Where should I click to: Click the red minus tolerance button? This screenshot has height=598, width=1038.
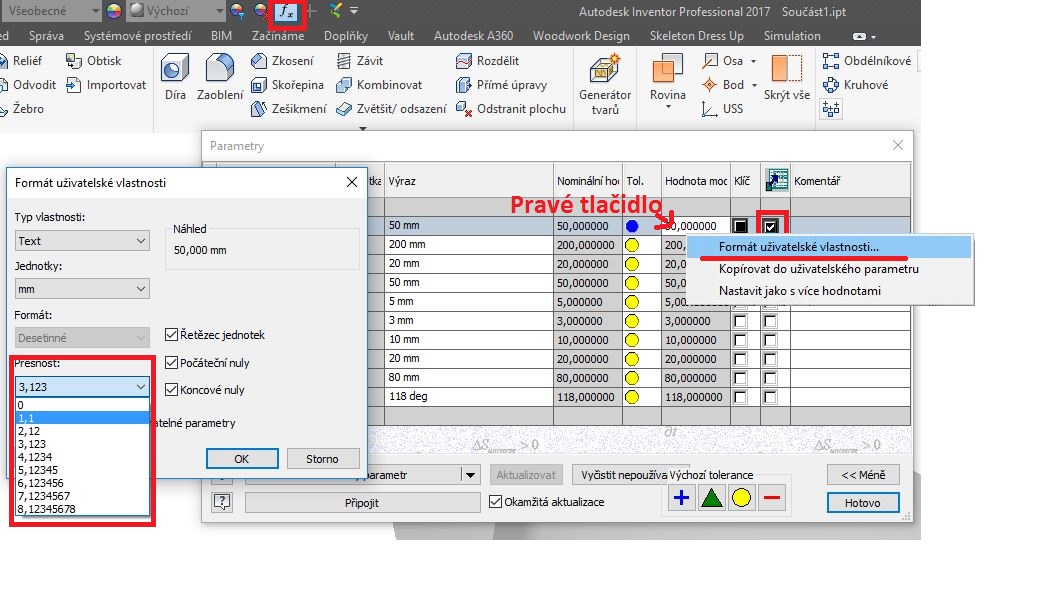tap(772, 497)
